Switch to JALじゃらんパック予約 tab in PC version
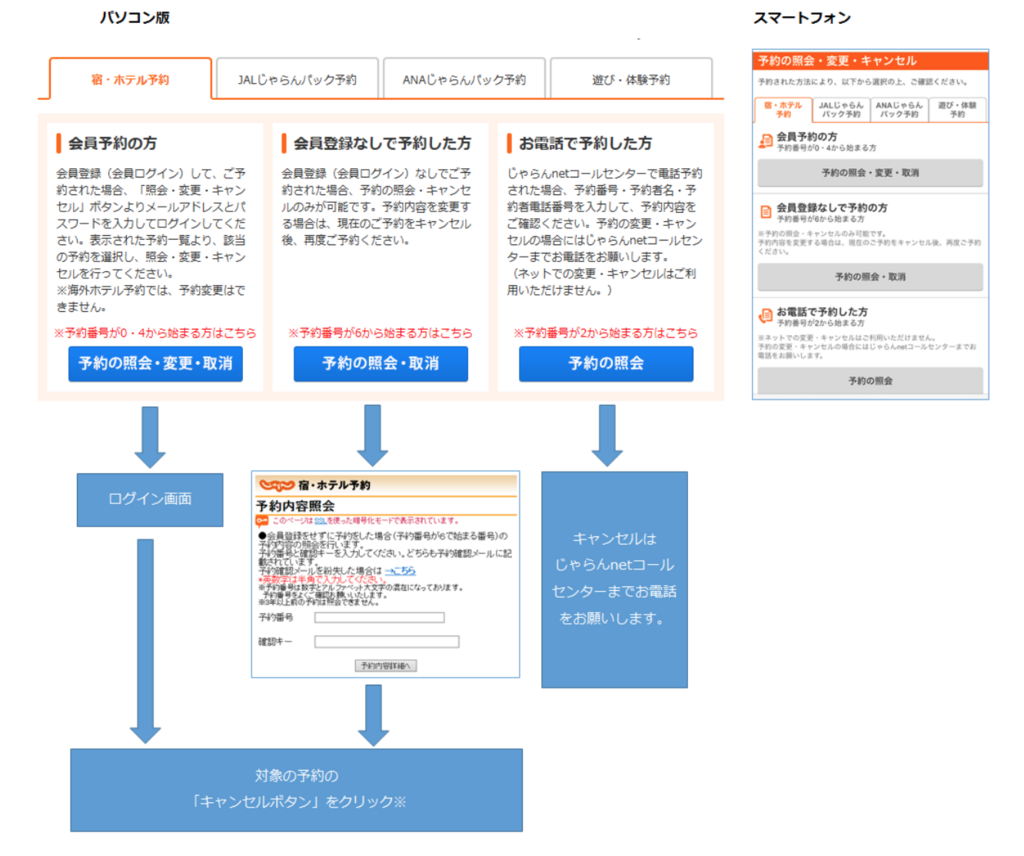The width and height of the screenshot is (1024, 856). [297, 79]
